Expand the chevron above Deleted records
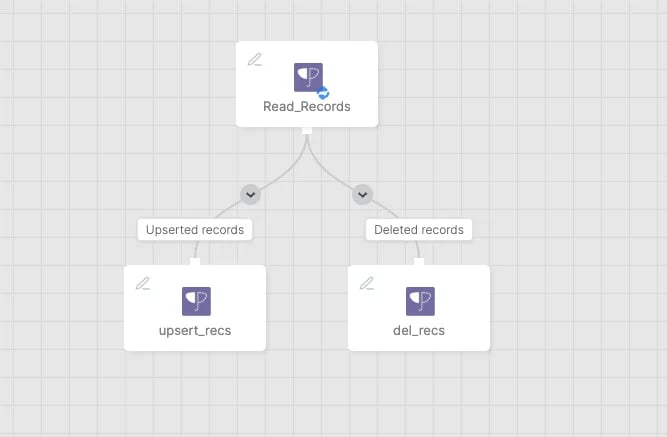The height and width of the screenshot is (437, 667). (x=362, y=194)
